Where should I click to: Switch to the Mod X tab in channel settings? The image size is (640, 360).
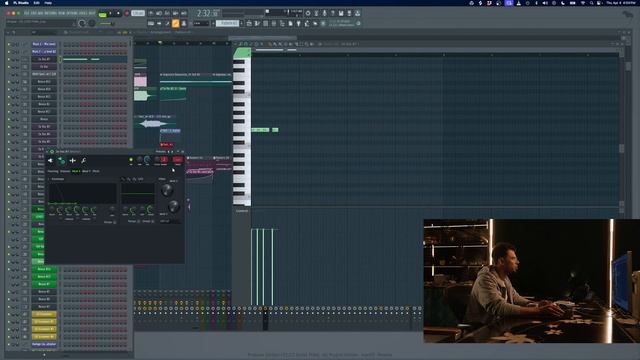pos(76,171)
